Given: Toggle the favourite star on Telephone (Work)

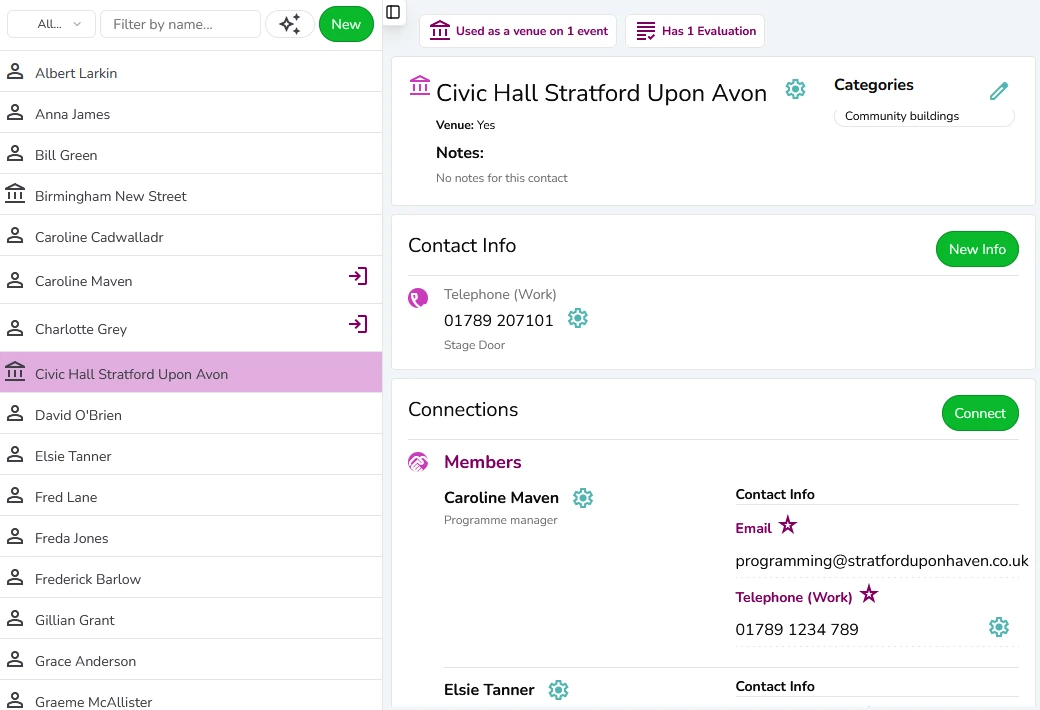Looking at the screenshot, I should pos(868,593).
